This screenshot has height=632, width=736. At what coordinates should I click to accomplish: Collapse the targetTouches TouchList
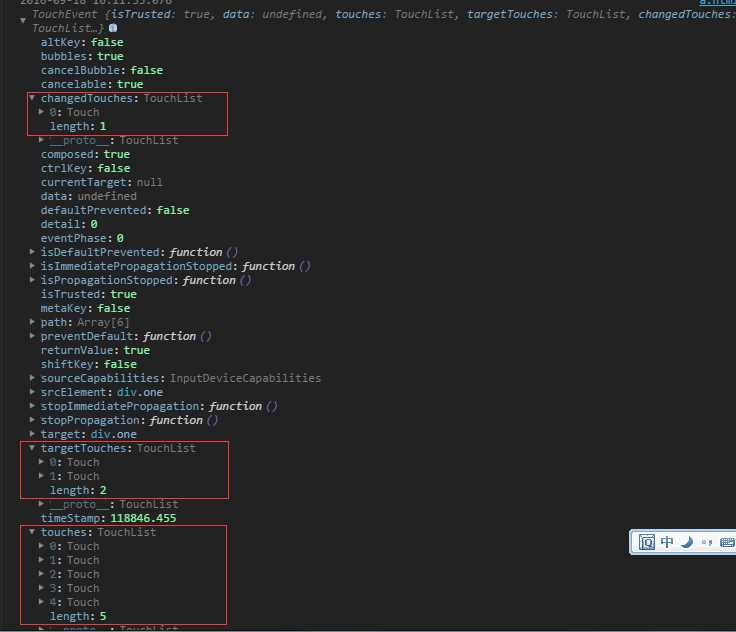(32, 448)
